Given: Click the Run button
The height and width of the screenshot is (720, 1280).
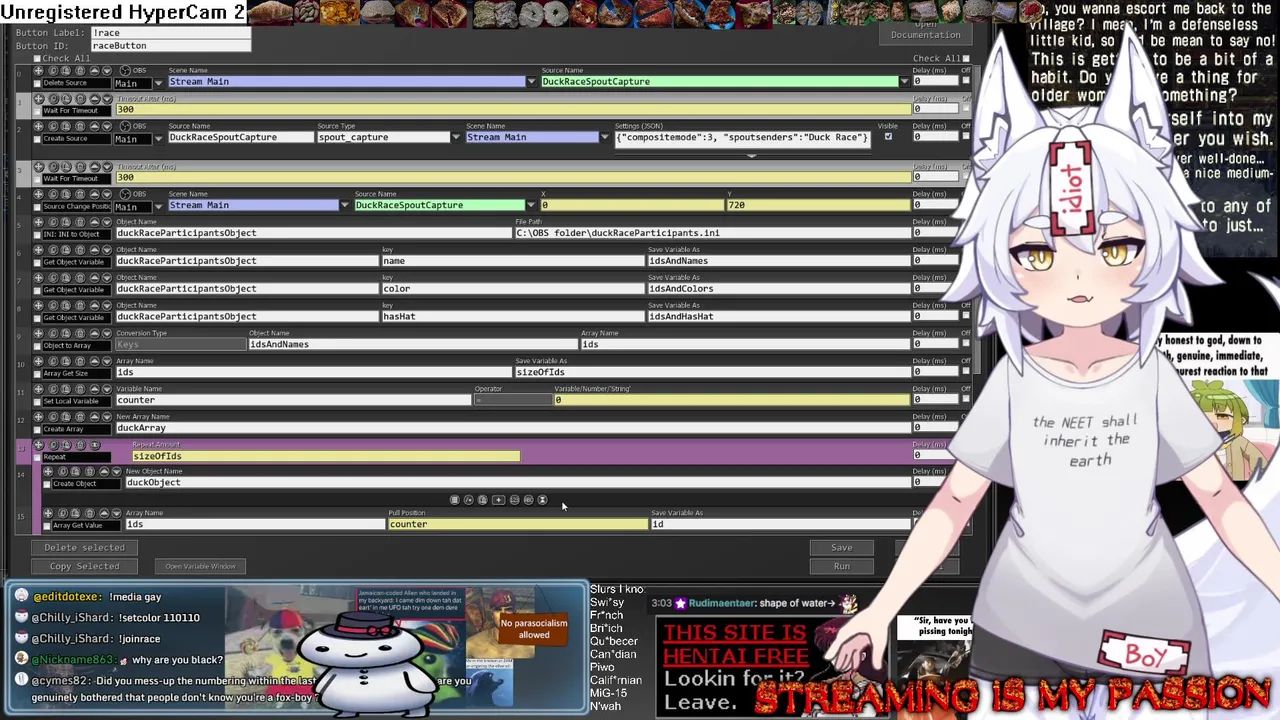Looking at the screenshot, I should point(842,566).
